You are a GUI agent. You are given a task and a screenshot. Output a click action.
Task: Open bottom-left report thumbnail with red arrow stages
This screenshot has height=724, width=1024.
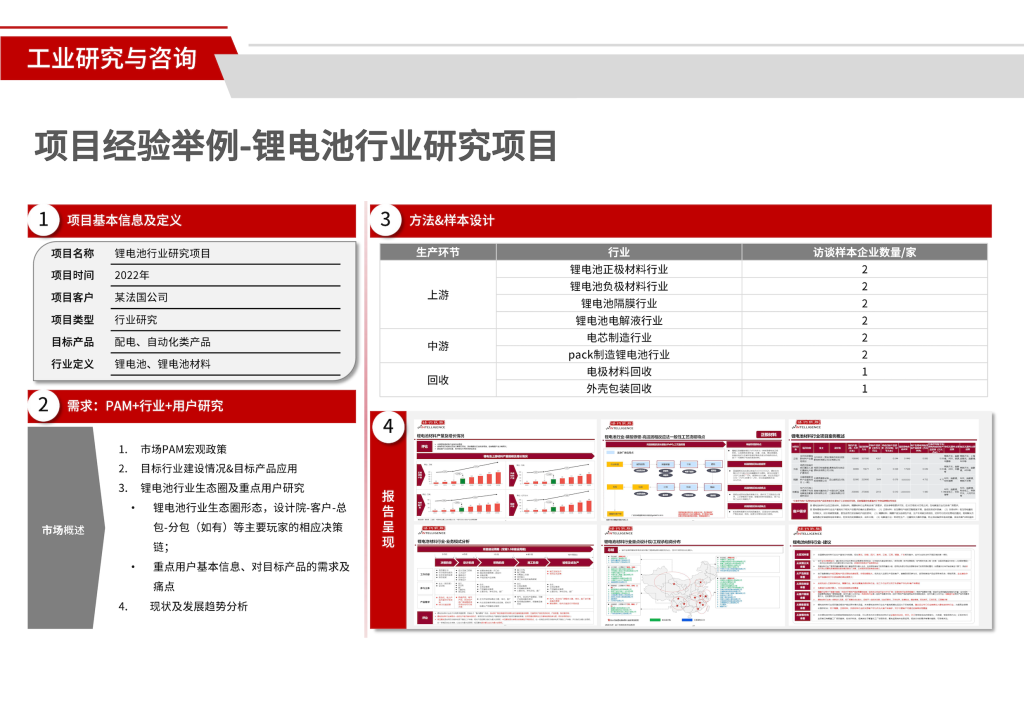pos(505,576)
